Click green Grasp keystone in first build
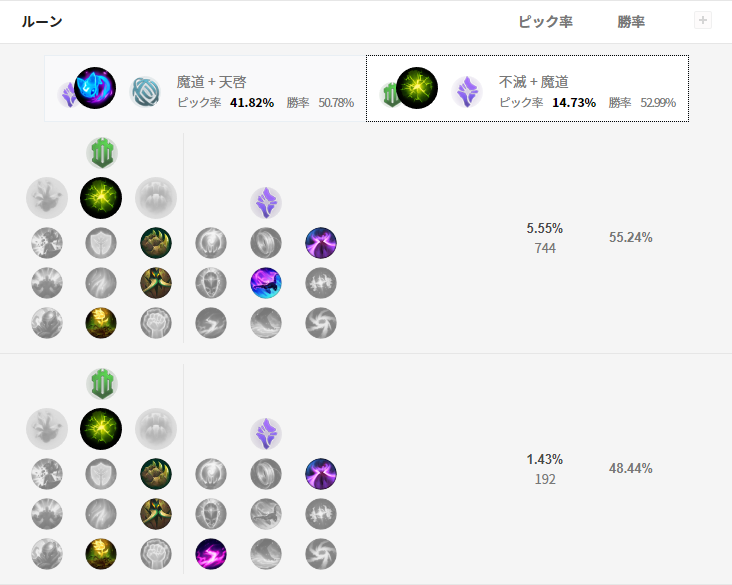Screen dimensions: 732x585 click(x=101, y=198)
